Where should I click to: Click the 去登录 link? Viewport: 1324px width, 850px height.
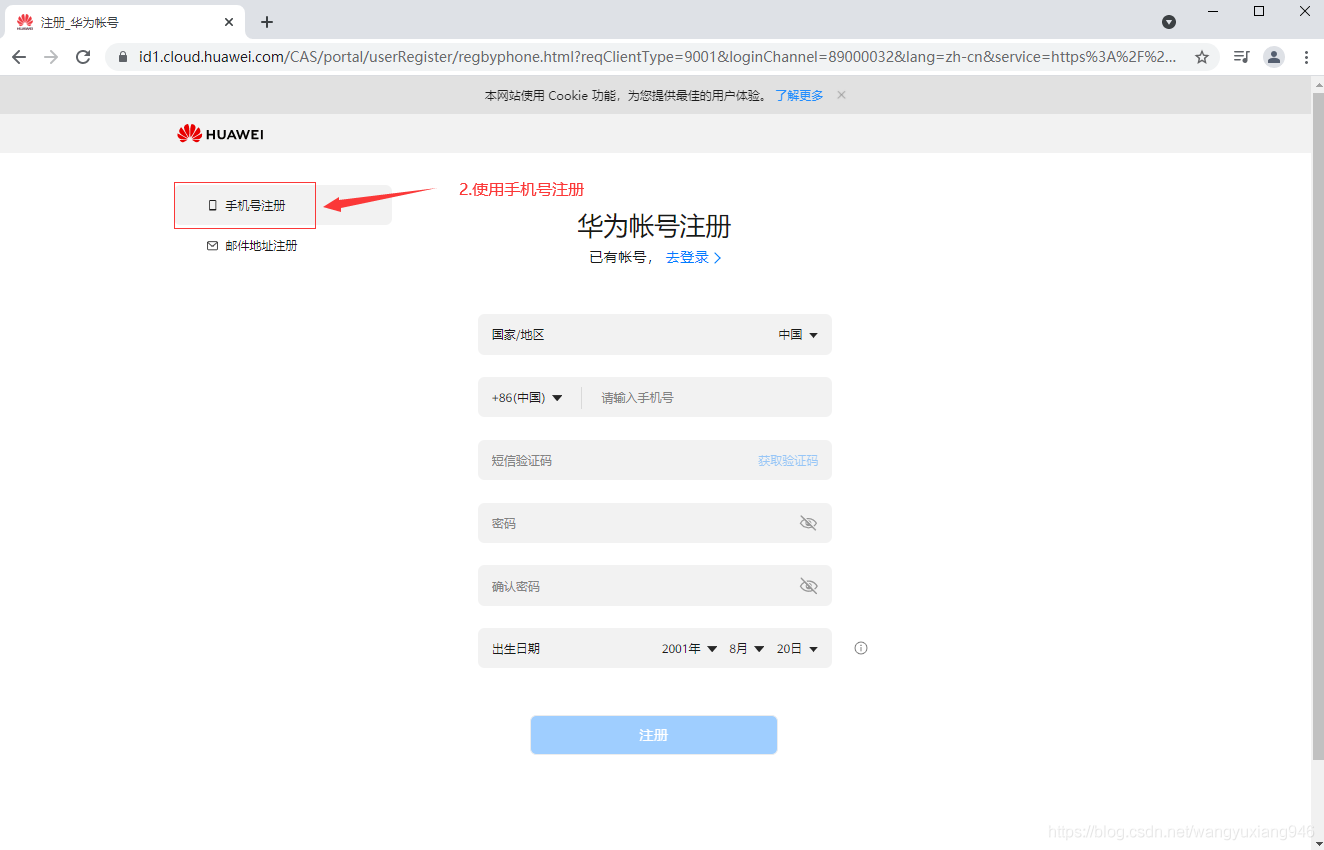pyautogui.click(x=693, y=257)
